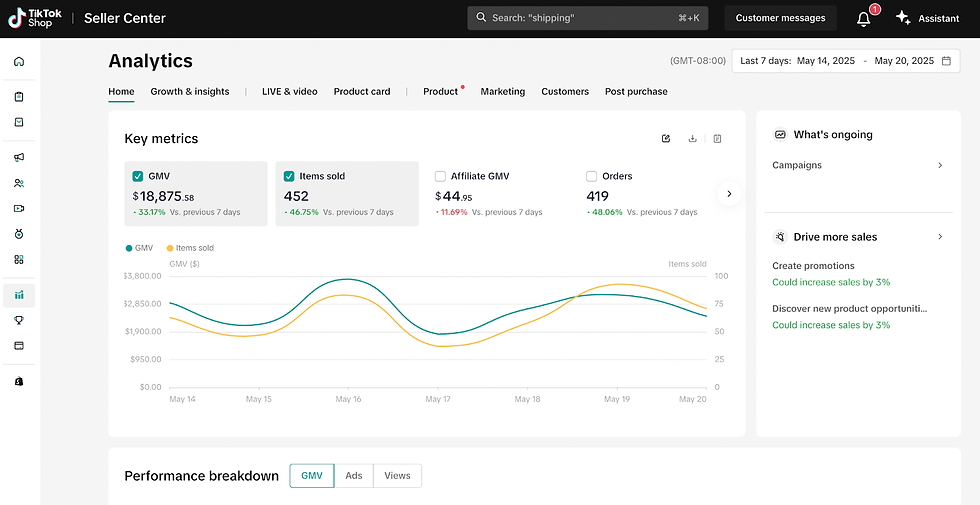
Task: Open the notifications bell
Action: click(x=864, y=19)
